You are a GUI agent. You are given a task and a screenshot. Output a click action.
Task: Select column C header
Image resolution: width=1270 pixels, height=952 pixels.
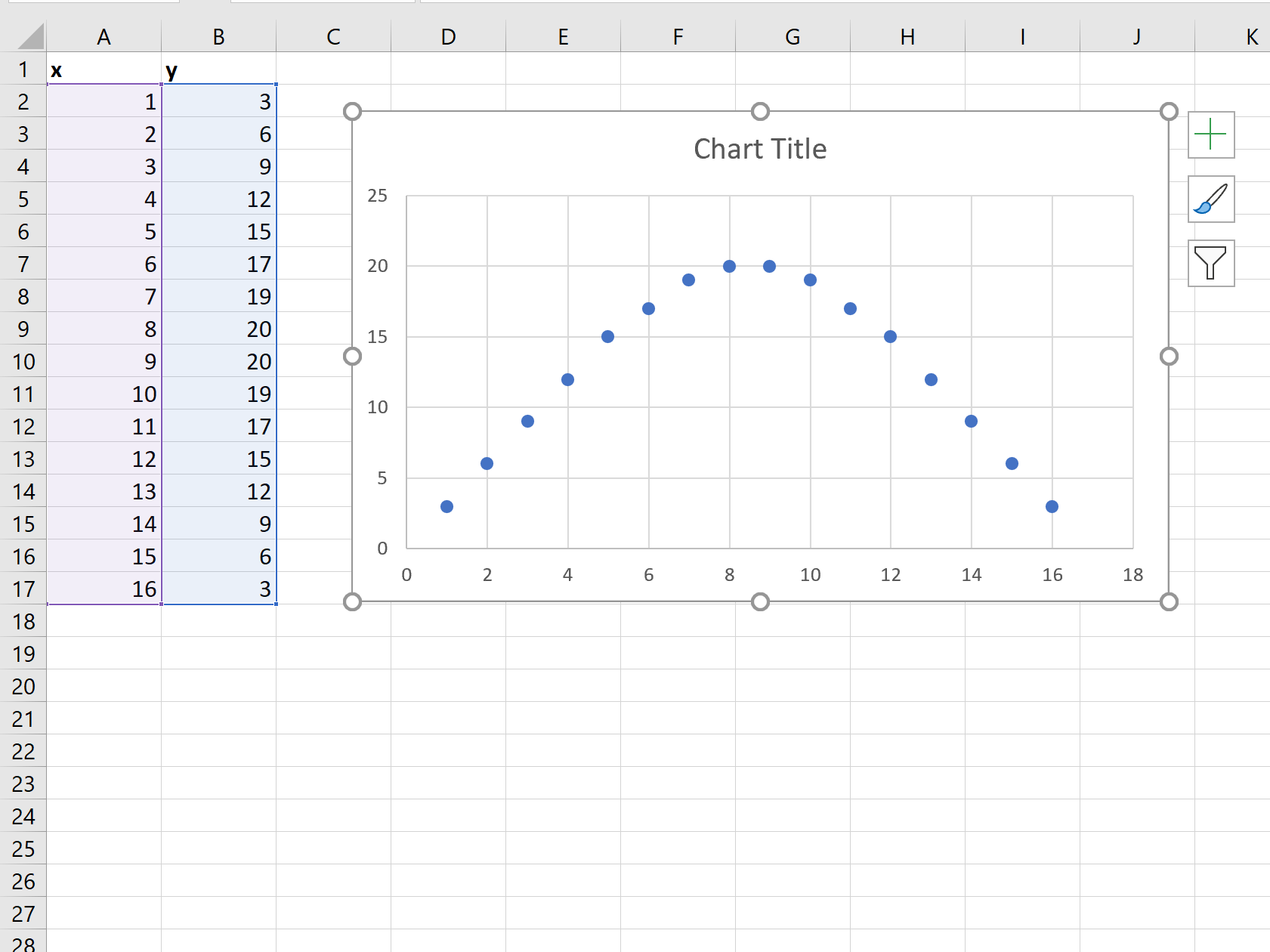(x=334, y=36)
